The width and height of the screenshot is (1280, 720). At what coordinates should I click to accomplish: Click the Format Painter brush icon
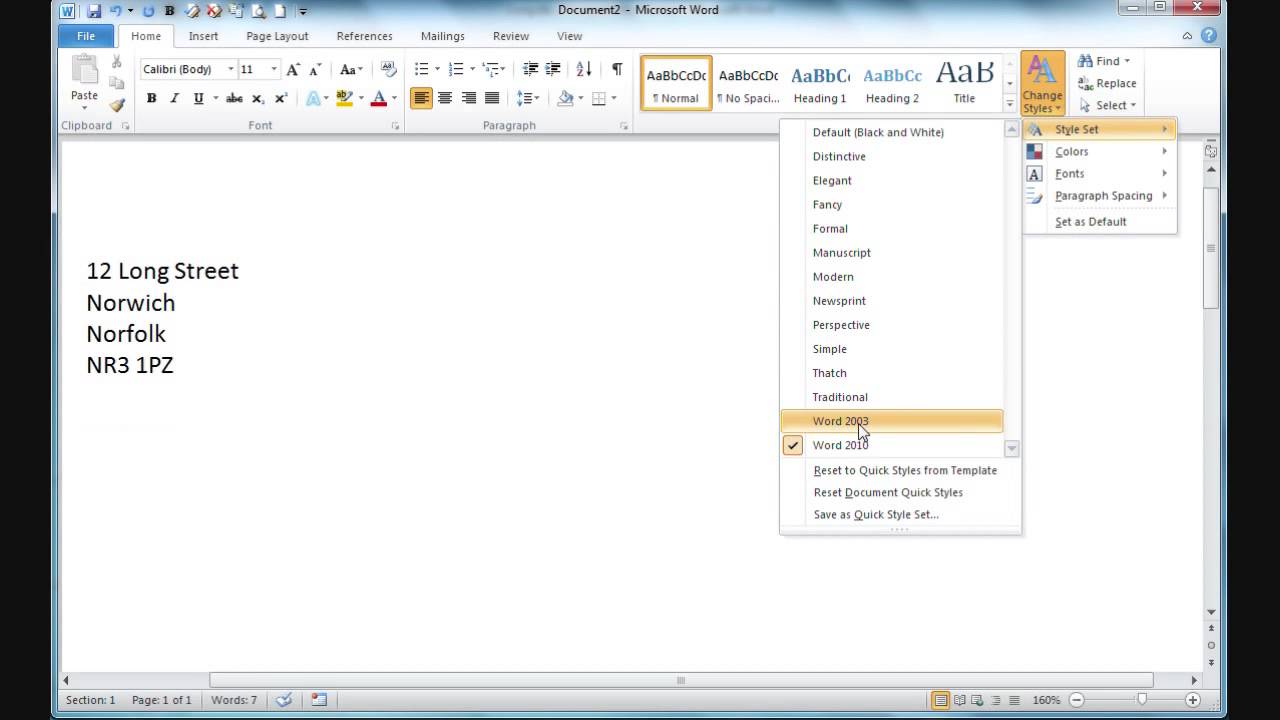pyautogui.click(x=117, y=105)
